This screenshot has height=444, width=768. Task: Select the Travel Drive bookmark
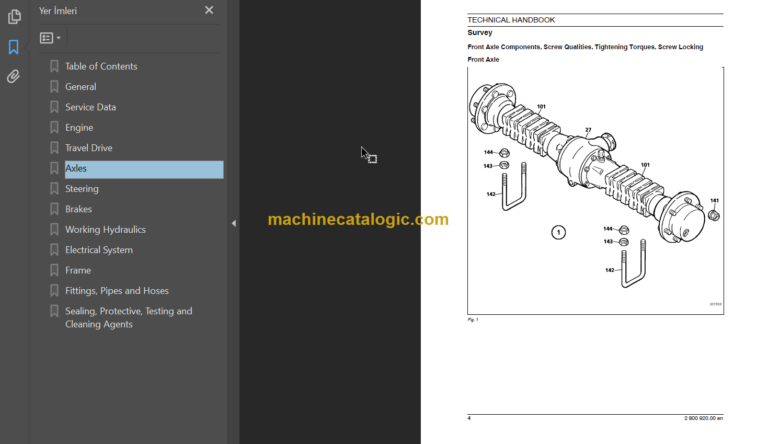(89, 148)
